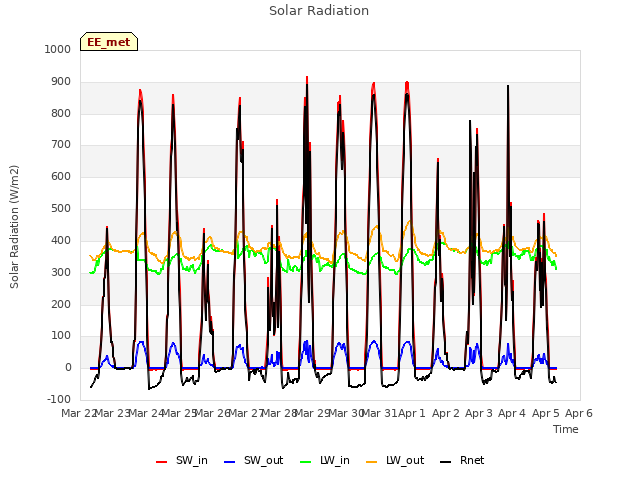
Task: Click the 800 y-axis tick label
Action: point(61,113)
